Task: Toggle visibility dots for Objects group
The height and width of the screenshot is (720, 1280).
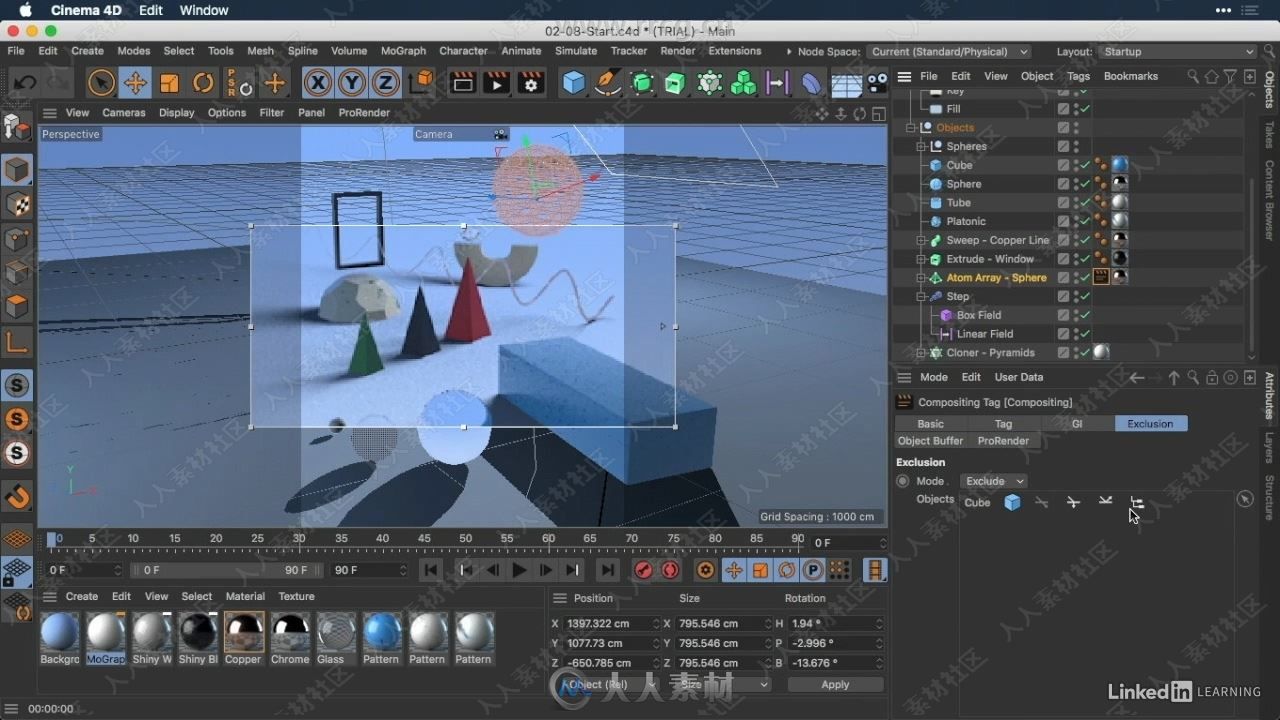Action: click(1076, 127)
